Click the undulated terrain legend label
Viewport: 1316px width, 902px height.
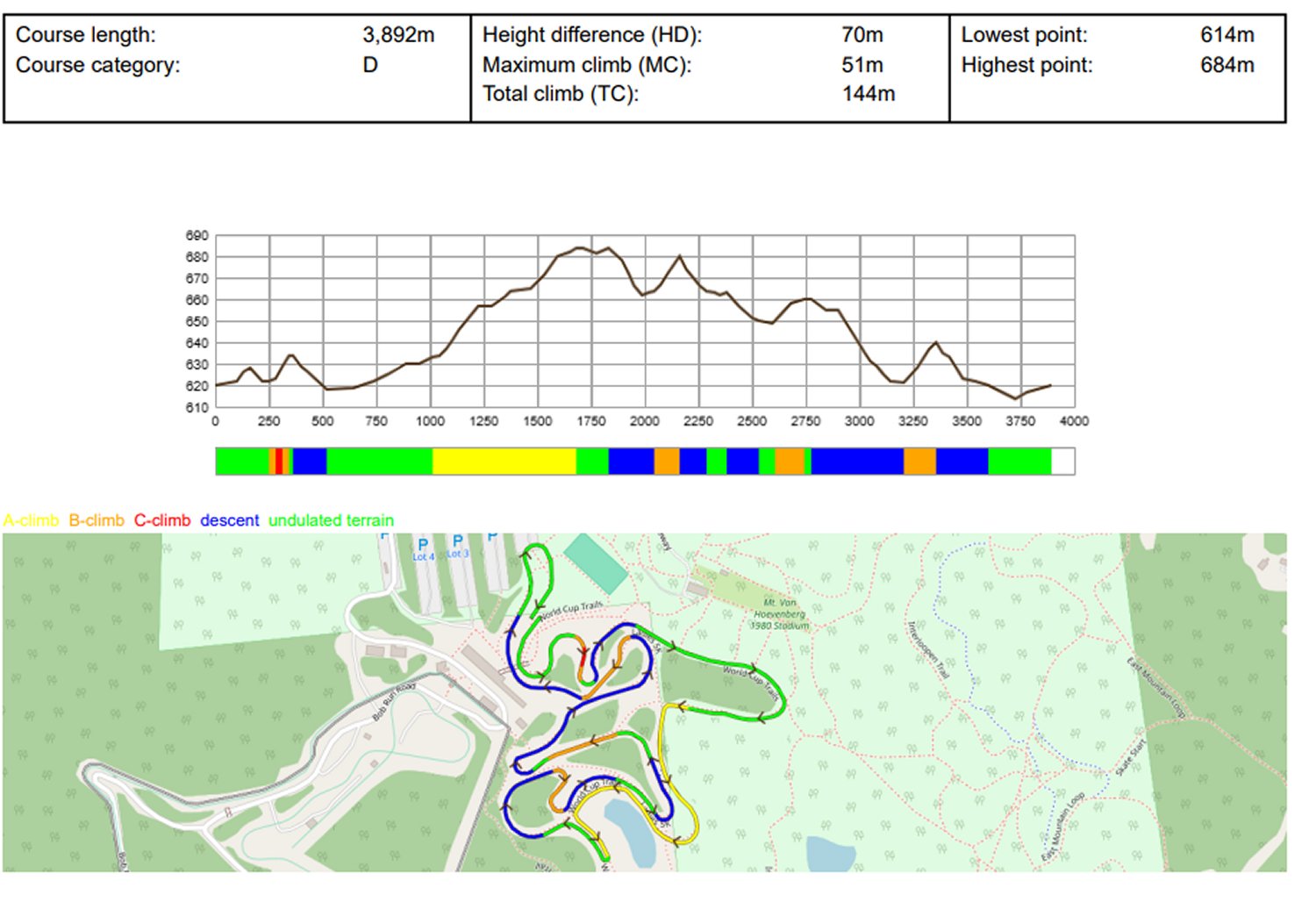click(331, 520)
